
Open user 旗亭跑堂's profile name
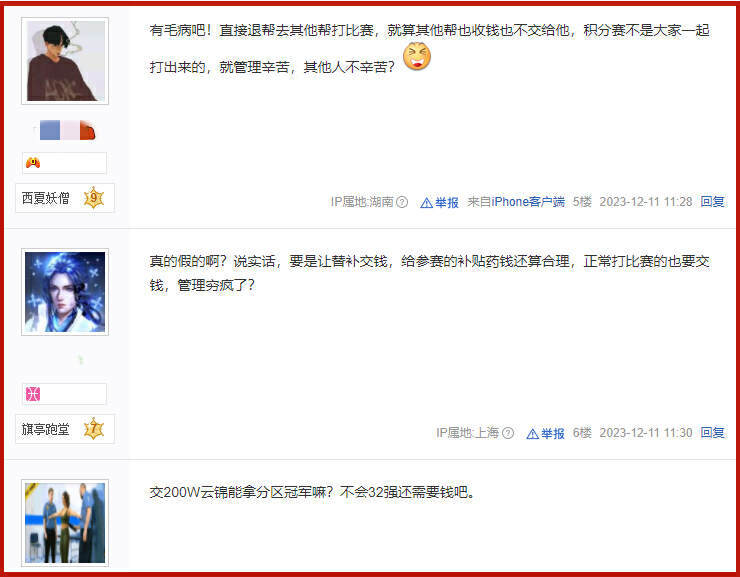(x=46, y=429)
